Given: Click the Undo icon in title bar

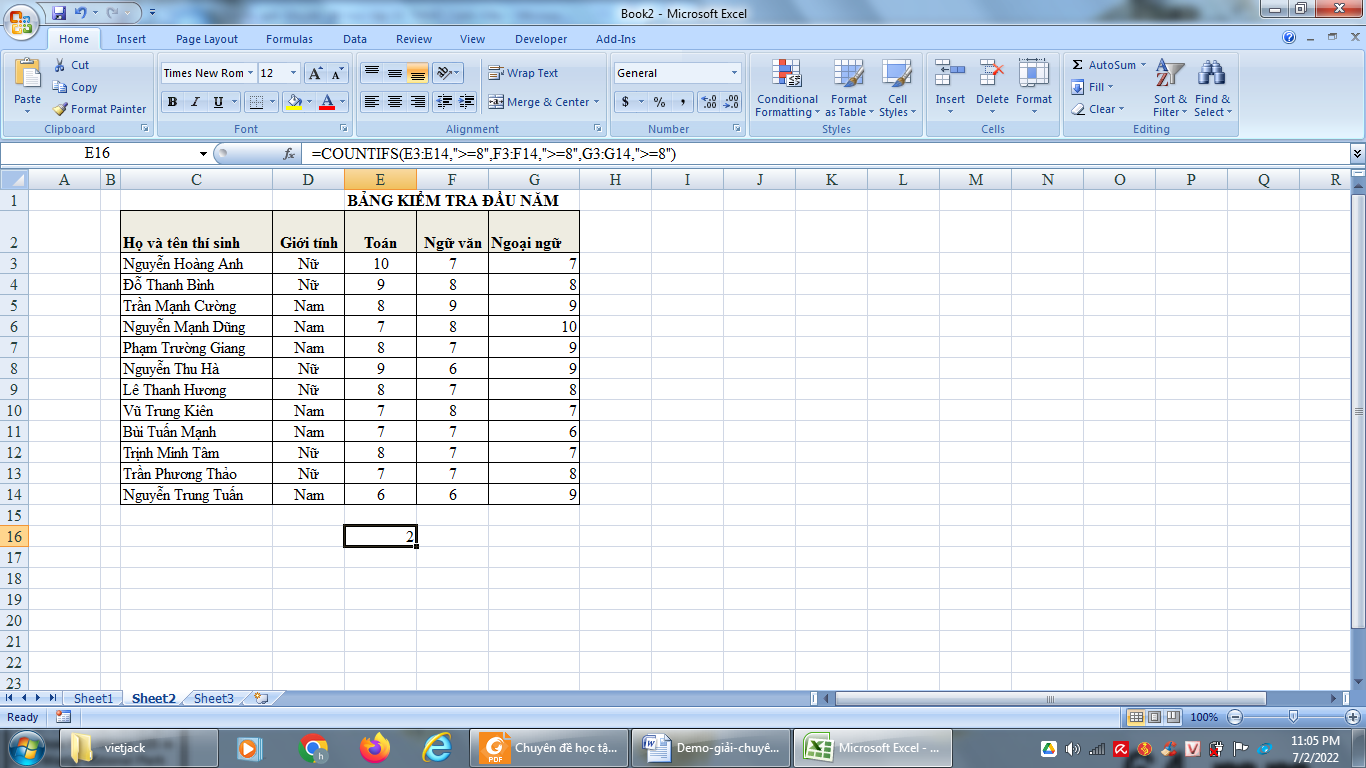Looking at the screenshot, I should tap(83, 13).
